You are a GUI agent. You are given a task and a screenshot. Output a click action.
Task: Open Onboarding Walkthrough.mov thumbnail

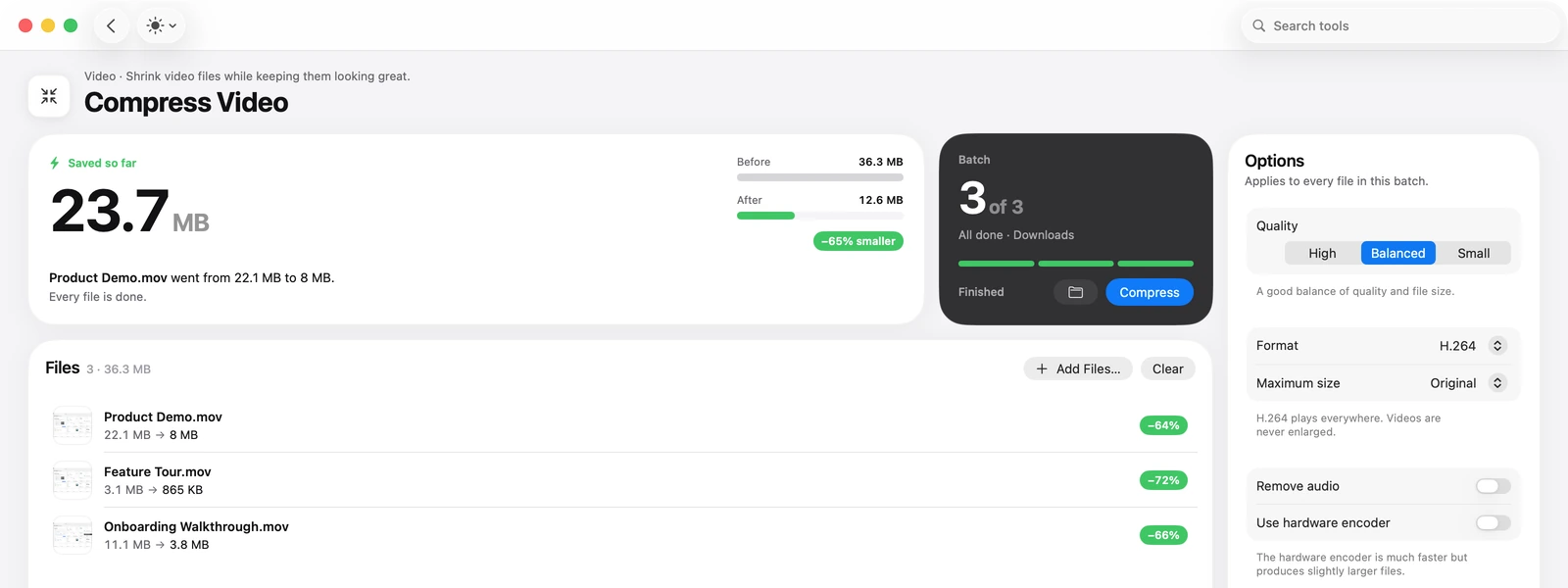pos(73,535)
